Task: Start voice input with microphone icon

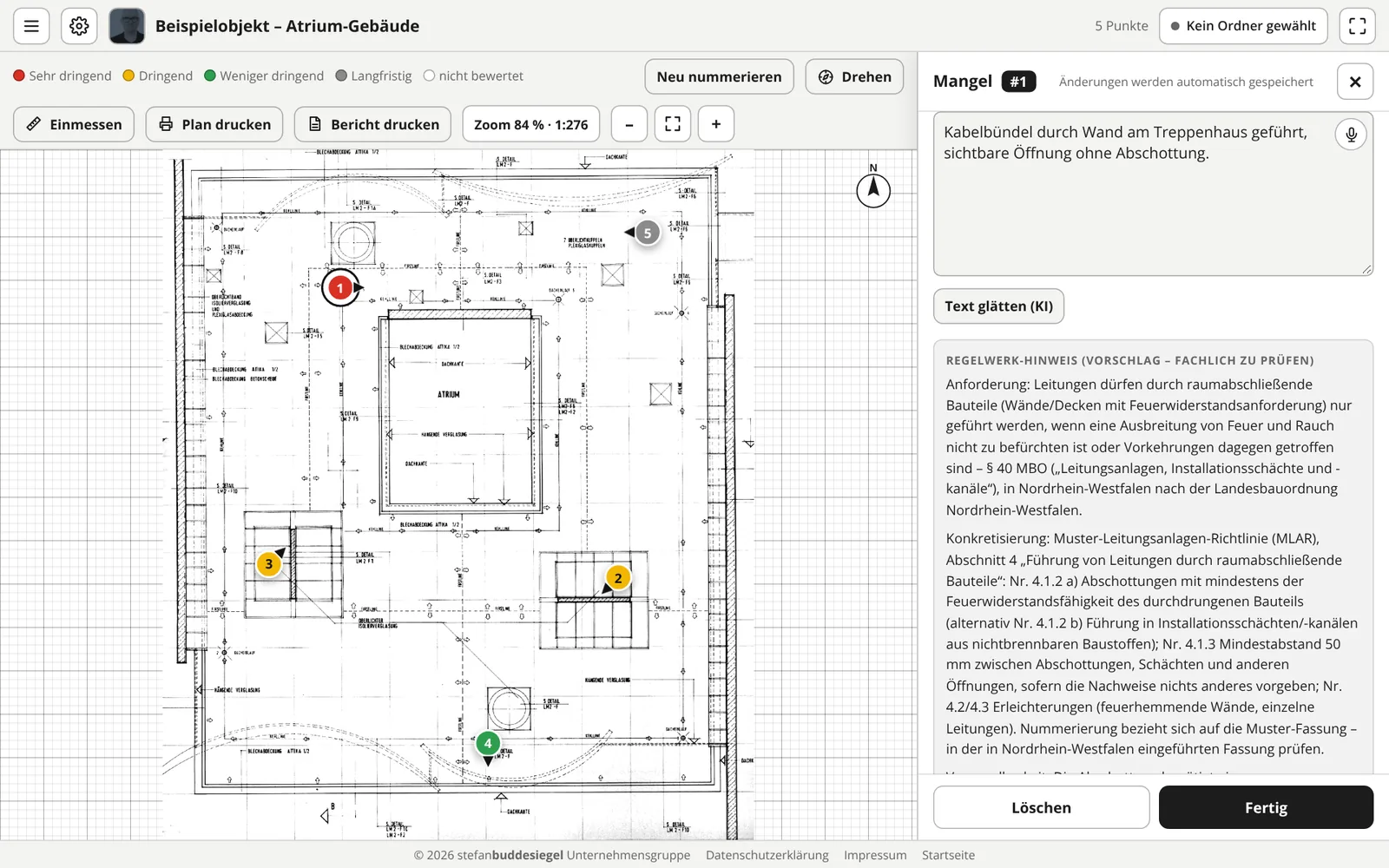Action: (x=1351, y=135)
